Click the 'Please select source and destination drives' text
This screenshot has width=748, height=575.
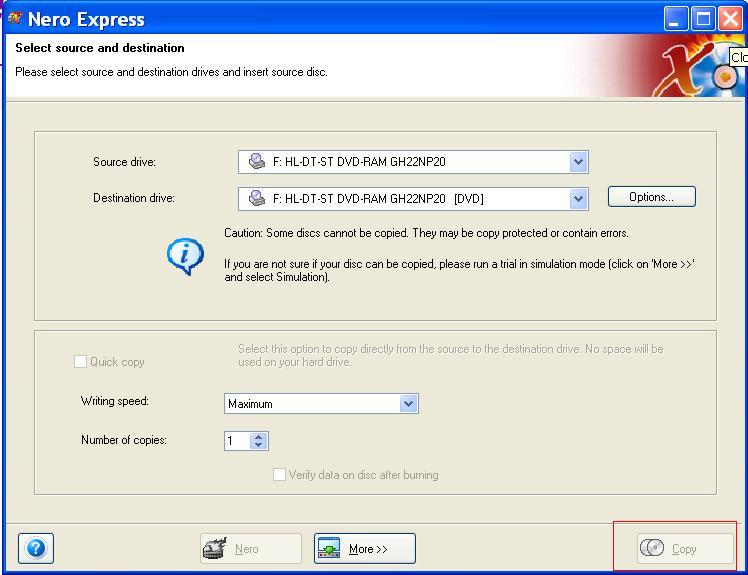pos(171,72)
